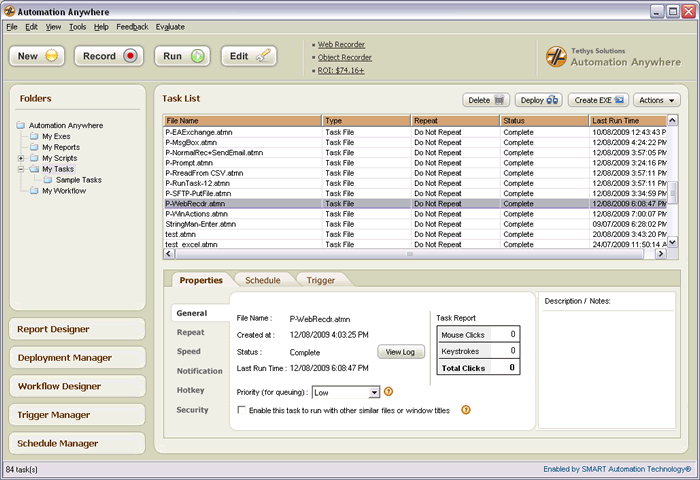The height and width of the screenshot is (480, 700).
Task: Run the selected task
Action: (x=182, y=56)
